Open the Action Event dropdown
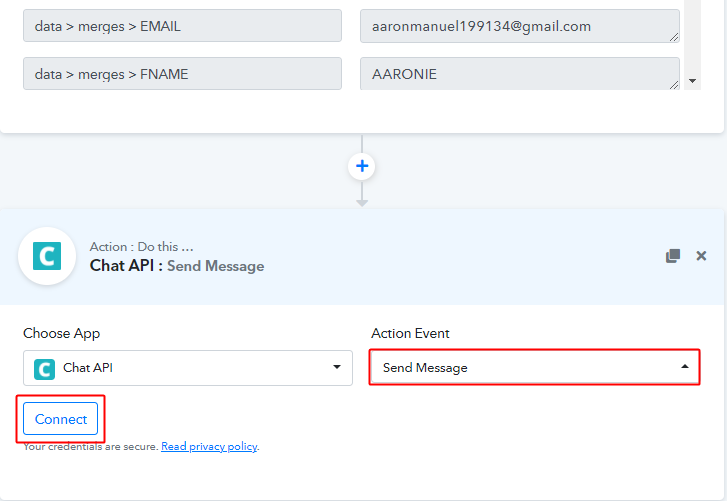The image size is (727, 501). tap(535, 368)
